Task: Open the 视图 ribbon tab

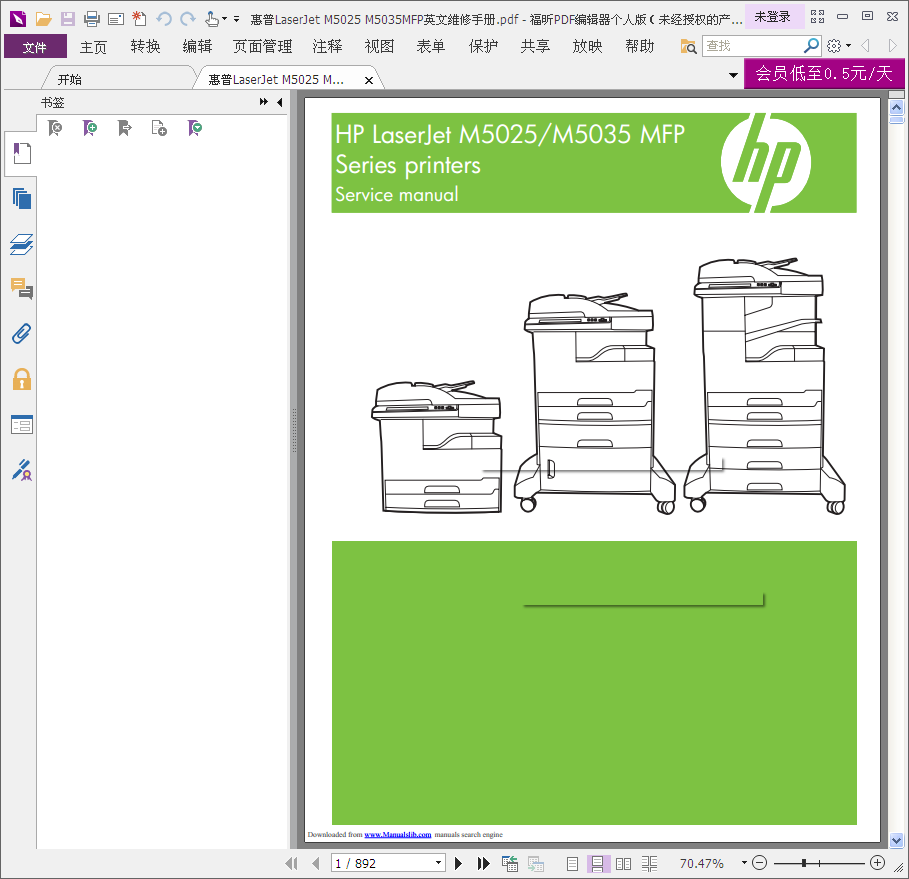Action: click(379, 46)
